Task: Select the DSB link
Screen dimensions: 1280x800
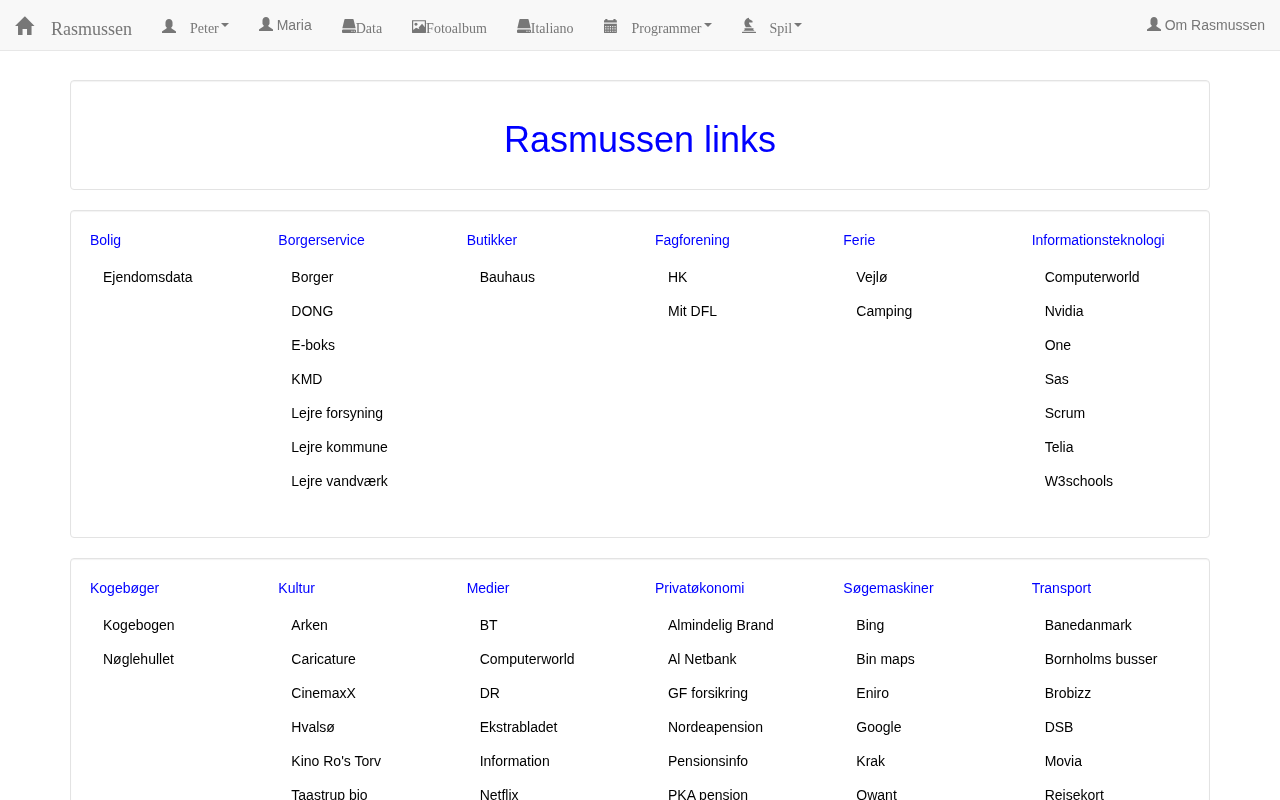Action: click(x=1059, y=727)
